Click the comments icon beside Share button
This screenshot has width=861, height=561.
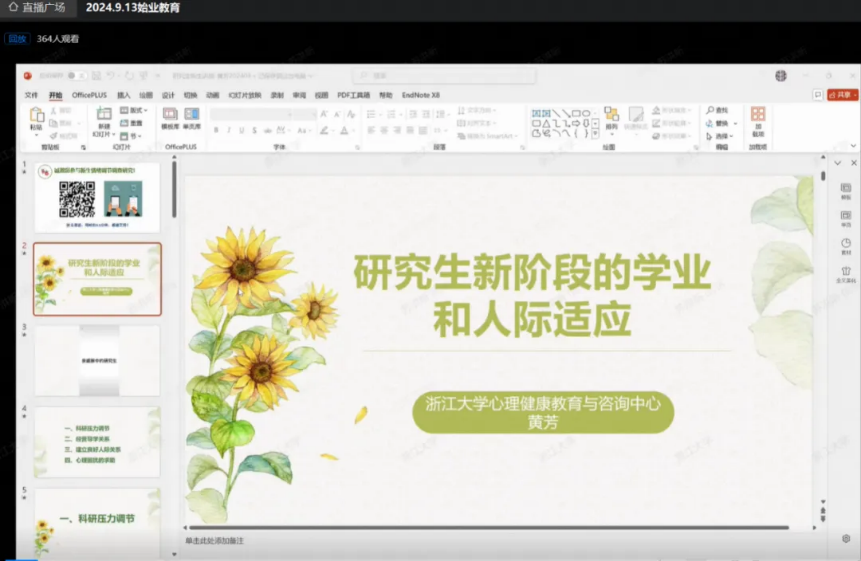pyautogui.click(x=817, y=95)
